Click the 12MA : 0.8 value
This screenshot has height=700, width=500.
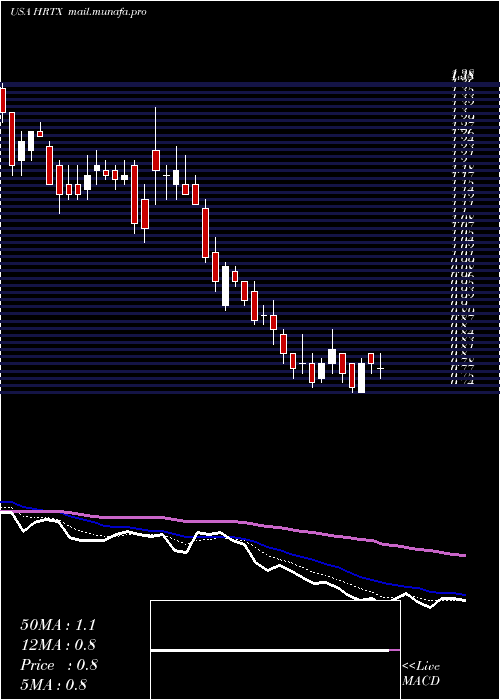pos(58,645)
